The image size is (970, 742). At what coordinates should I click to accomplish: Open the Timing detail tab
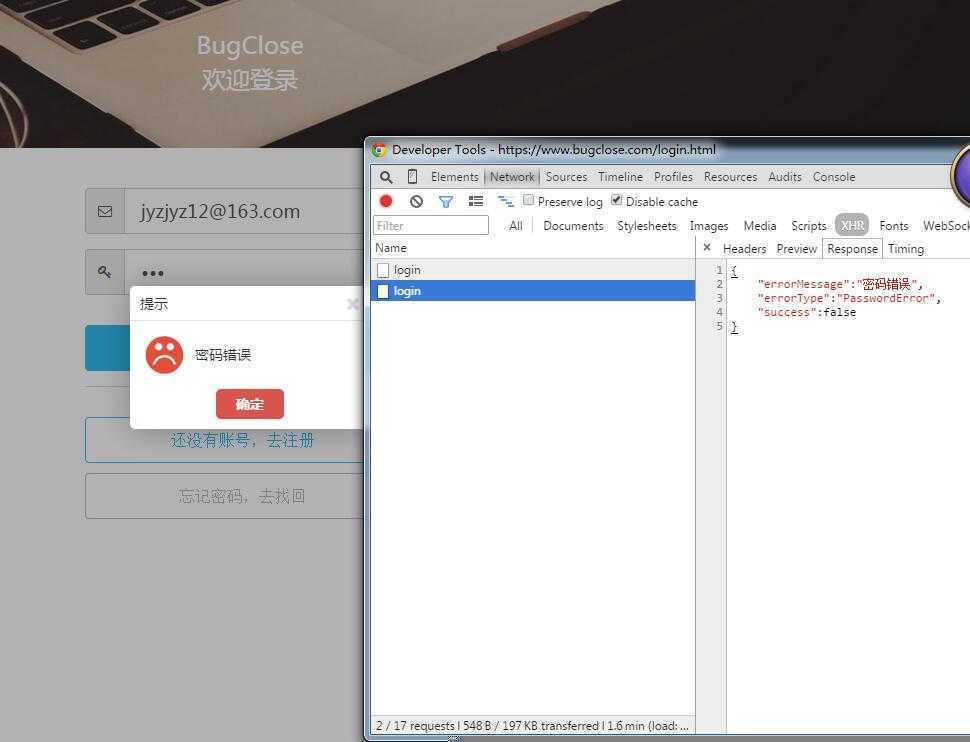point(906,249)
